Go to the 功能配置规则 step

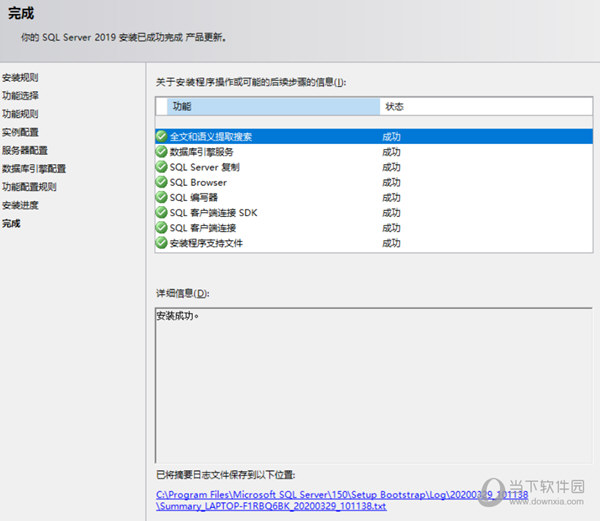coord(29,187)
